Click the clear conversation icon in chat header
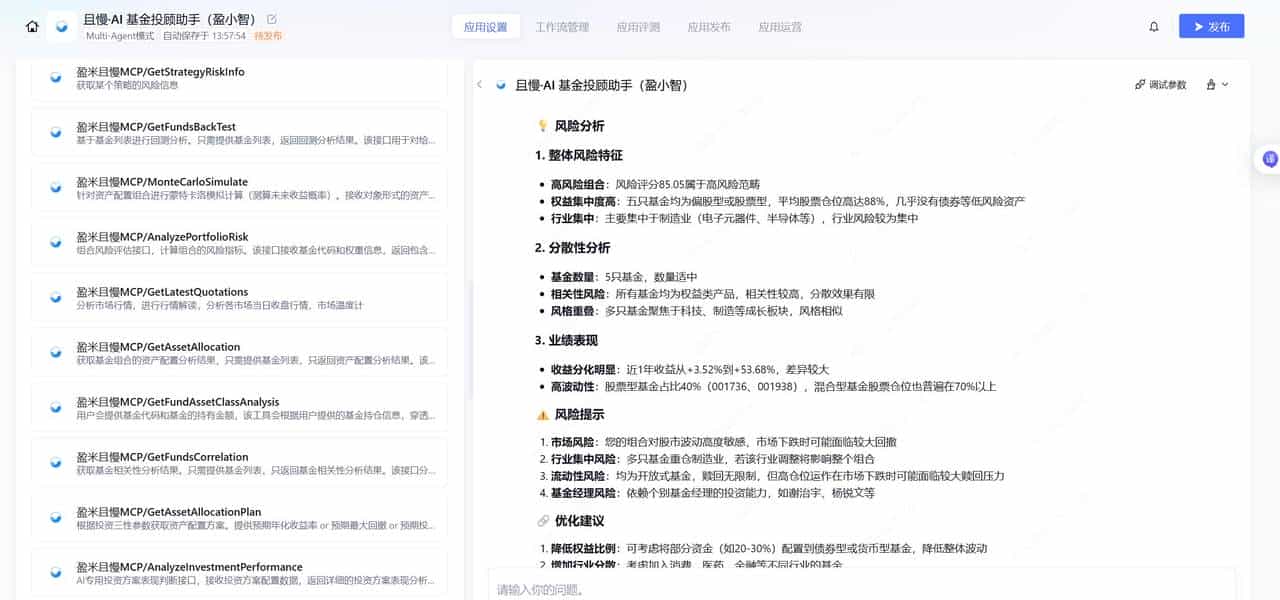 (1211, 84)
